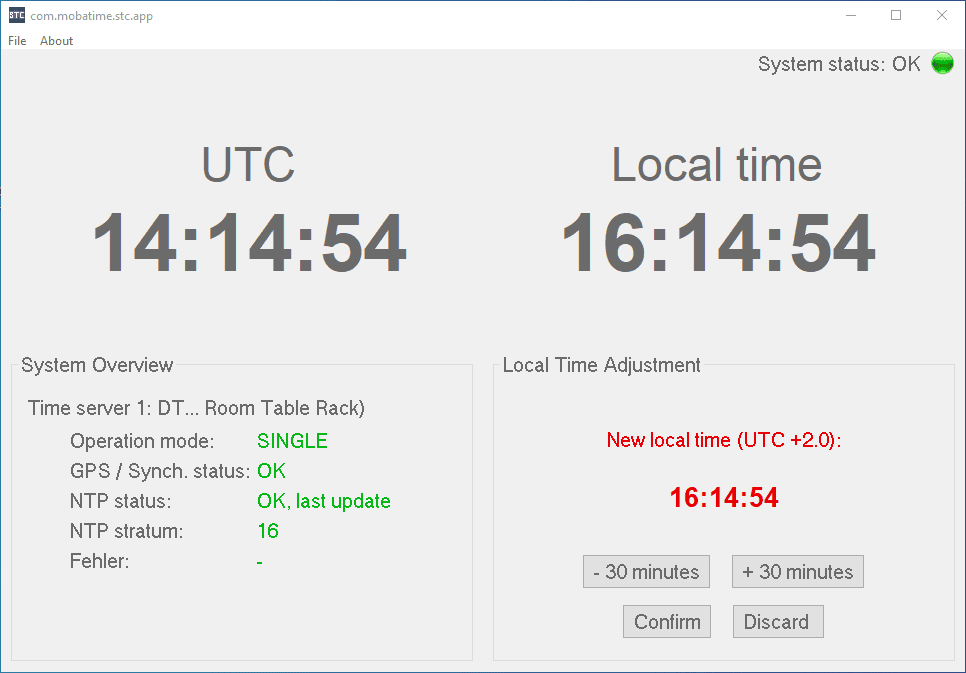
Task: Click the System status: OK label
Action: (838, 64)
